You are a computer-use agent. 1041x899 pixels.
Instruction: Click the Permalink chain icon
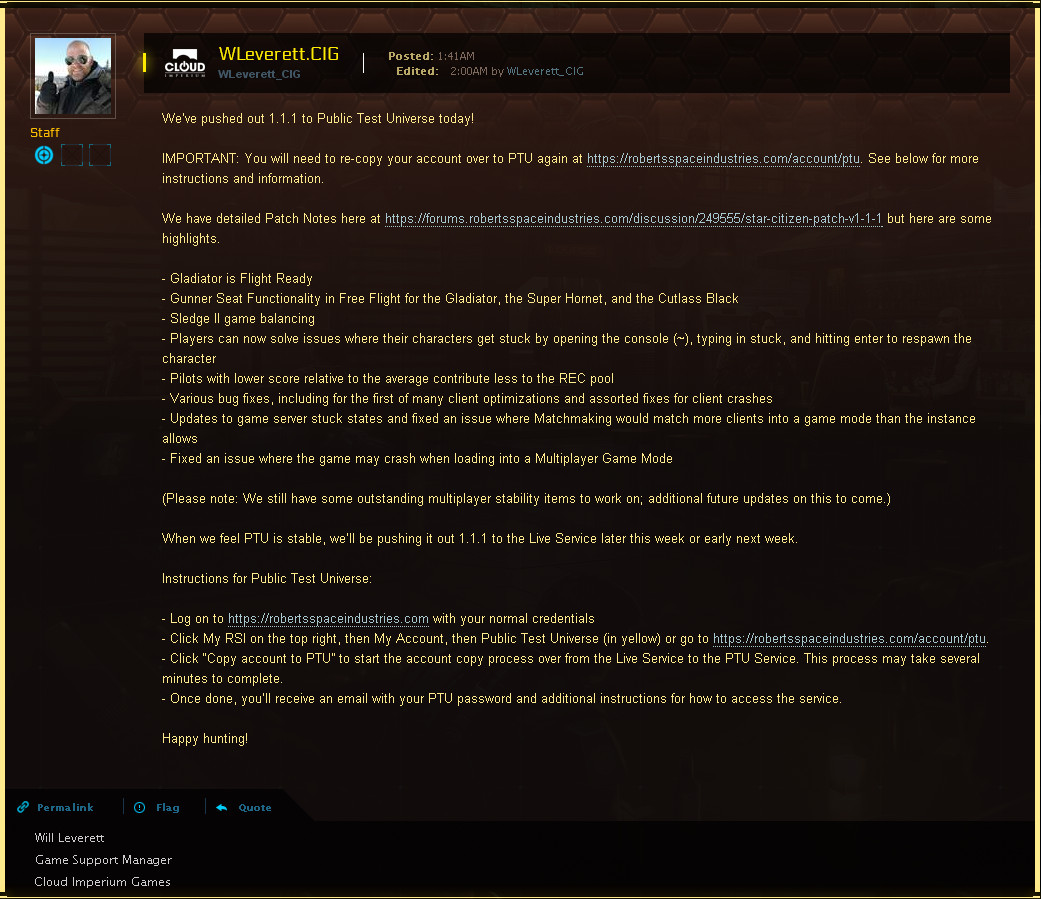[x=23, y=807]
